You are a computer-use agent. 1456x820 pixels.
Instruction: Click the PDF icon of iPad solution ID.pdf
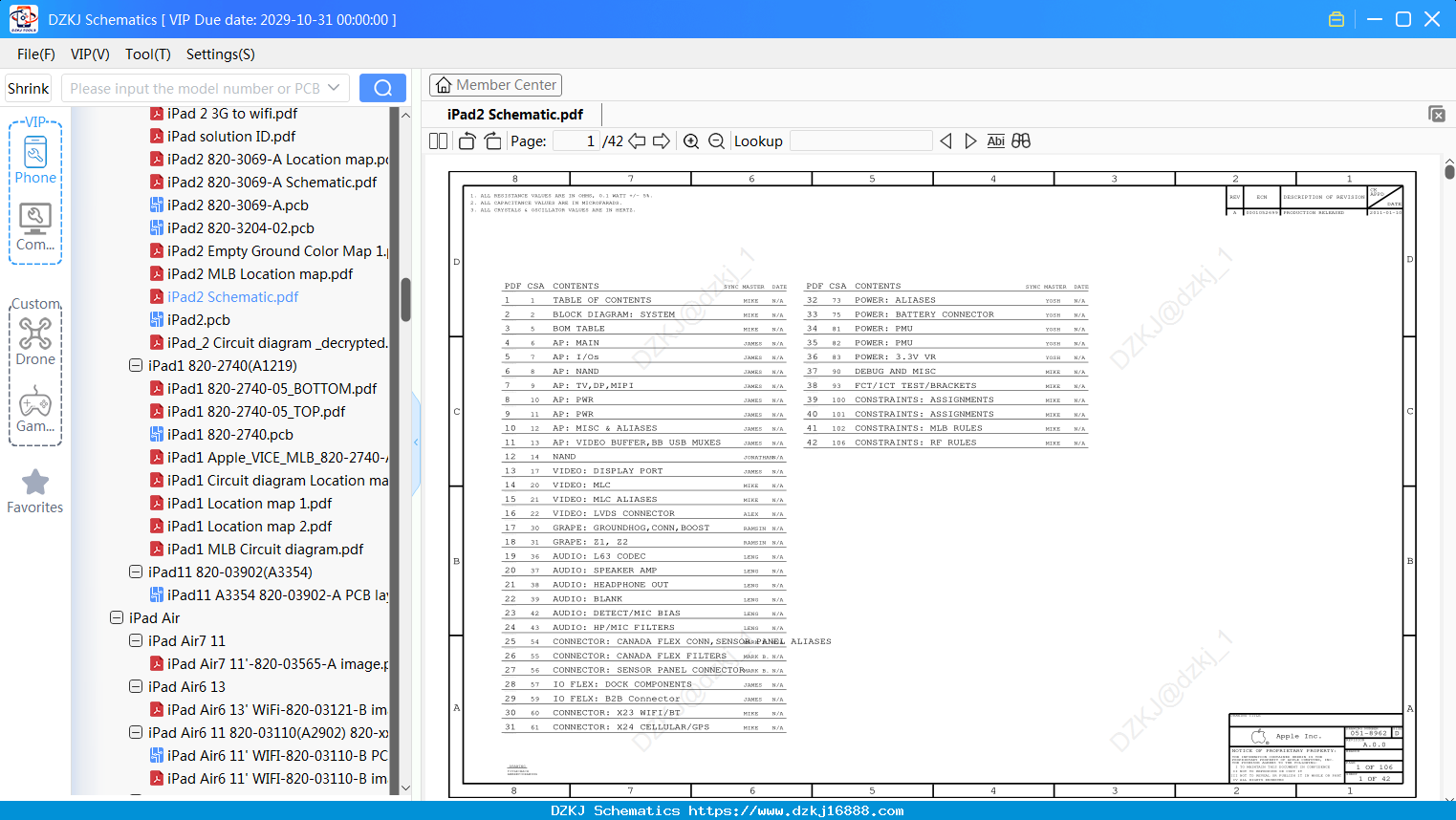click(x=157, y=137)
